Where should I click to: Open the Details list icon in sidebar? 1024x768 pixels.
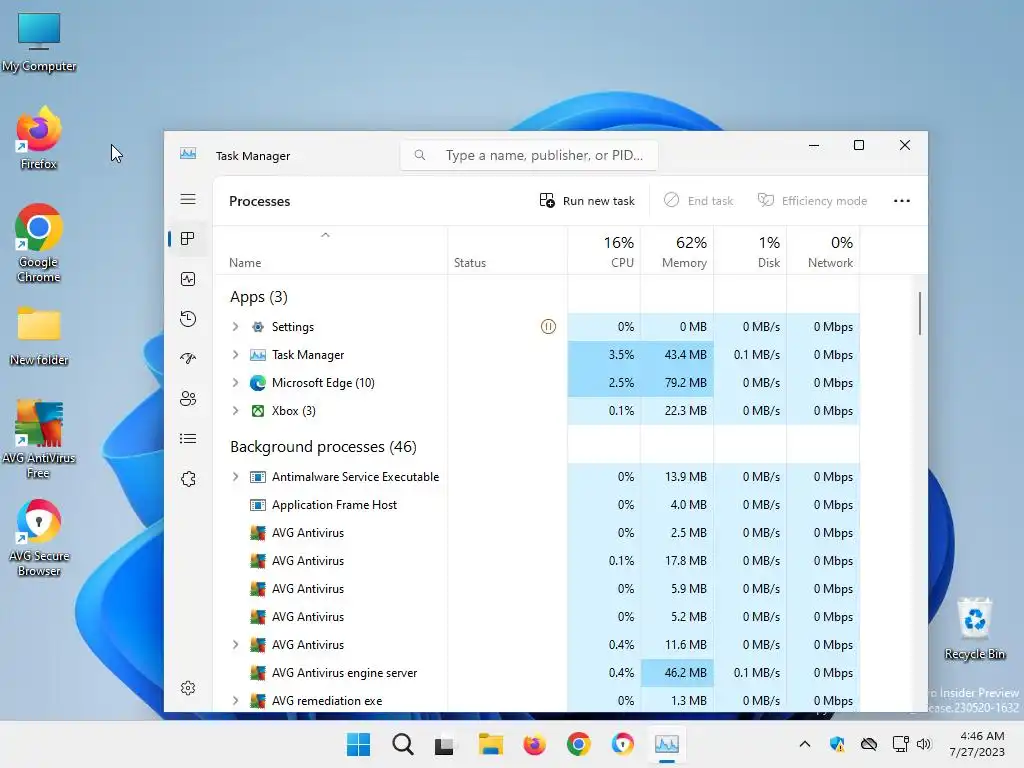188,438
